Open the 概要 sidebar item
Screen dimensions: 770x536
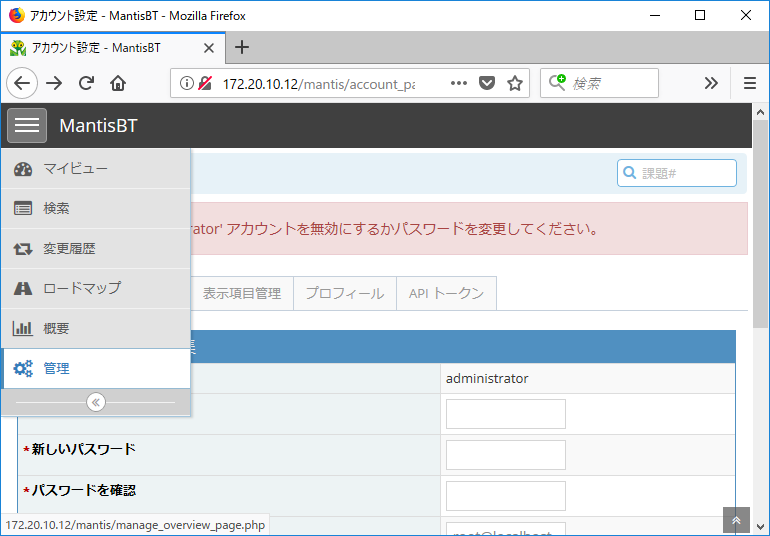[x=96, y=328]
